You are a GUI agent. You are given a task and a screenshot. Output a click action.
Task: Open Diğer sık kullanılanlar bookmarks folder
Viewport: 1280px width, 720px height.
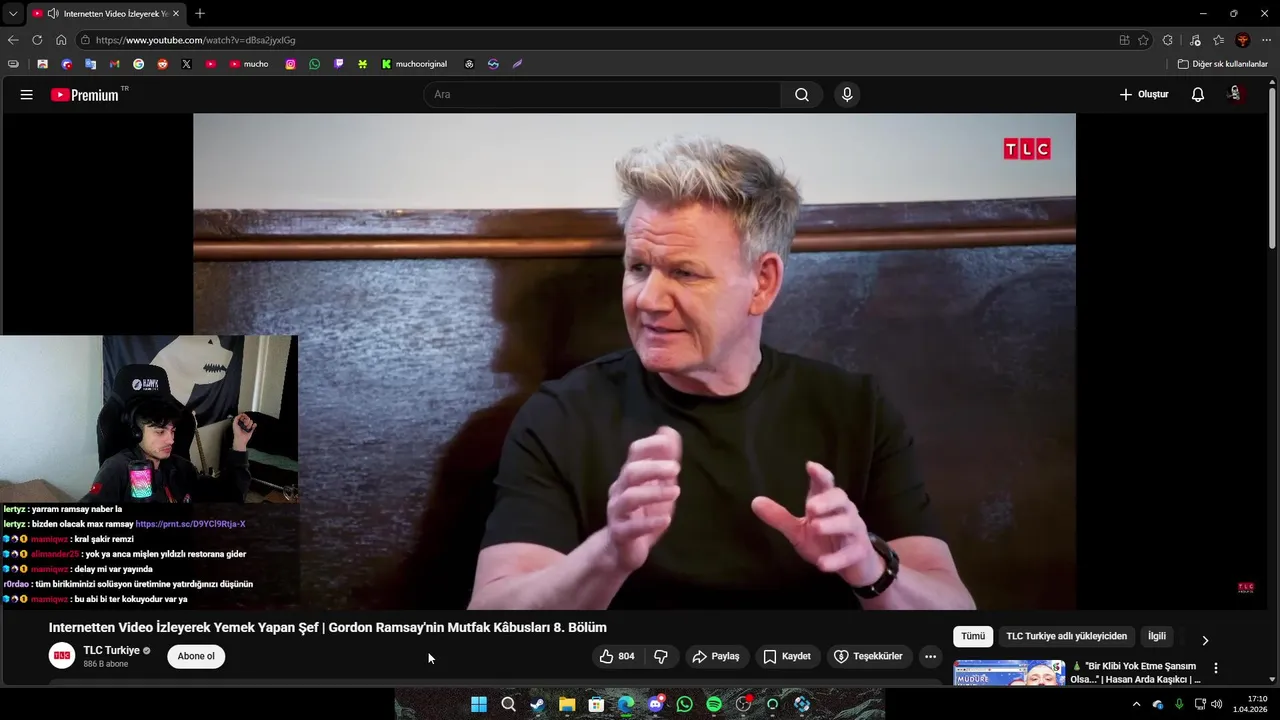coord(1222,64)
